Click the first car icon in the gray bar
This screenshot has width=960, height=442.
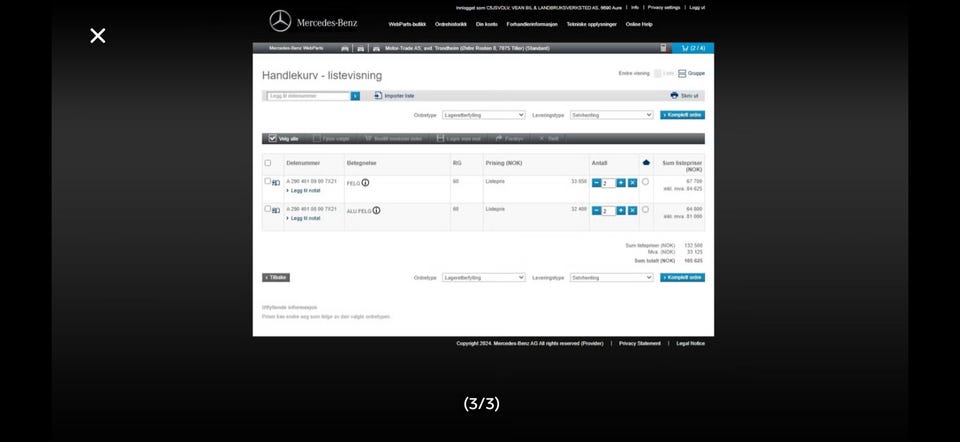click(345, 48)
